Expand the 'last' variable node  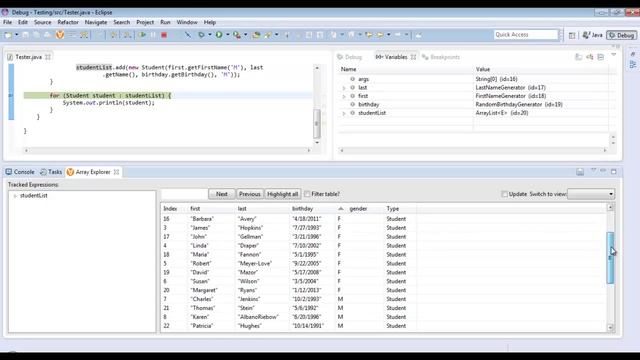click(344, 88)
